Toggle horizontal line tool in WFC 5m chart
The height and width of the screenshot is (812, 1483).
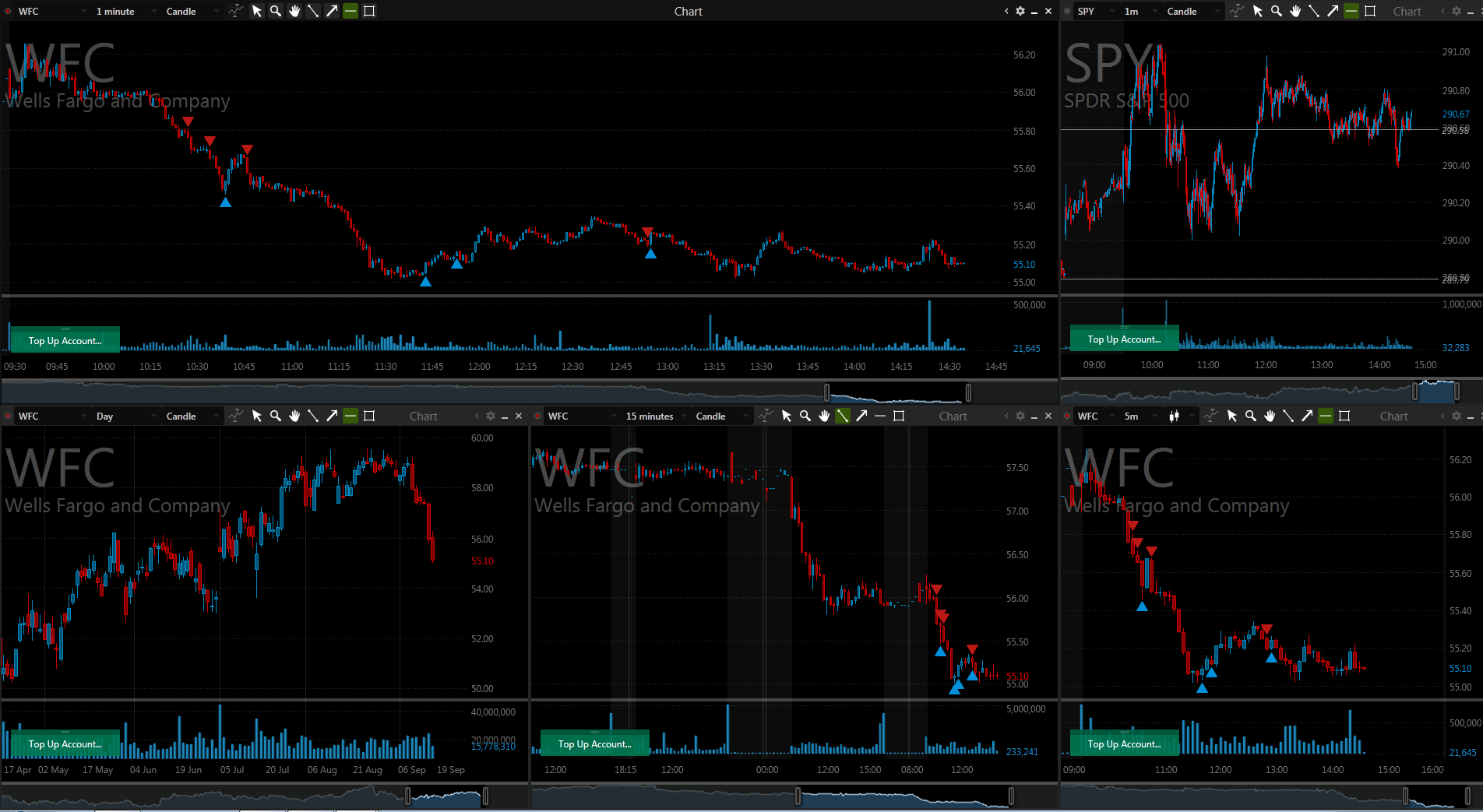1326,416
